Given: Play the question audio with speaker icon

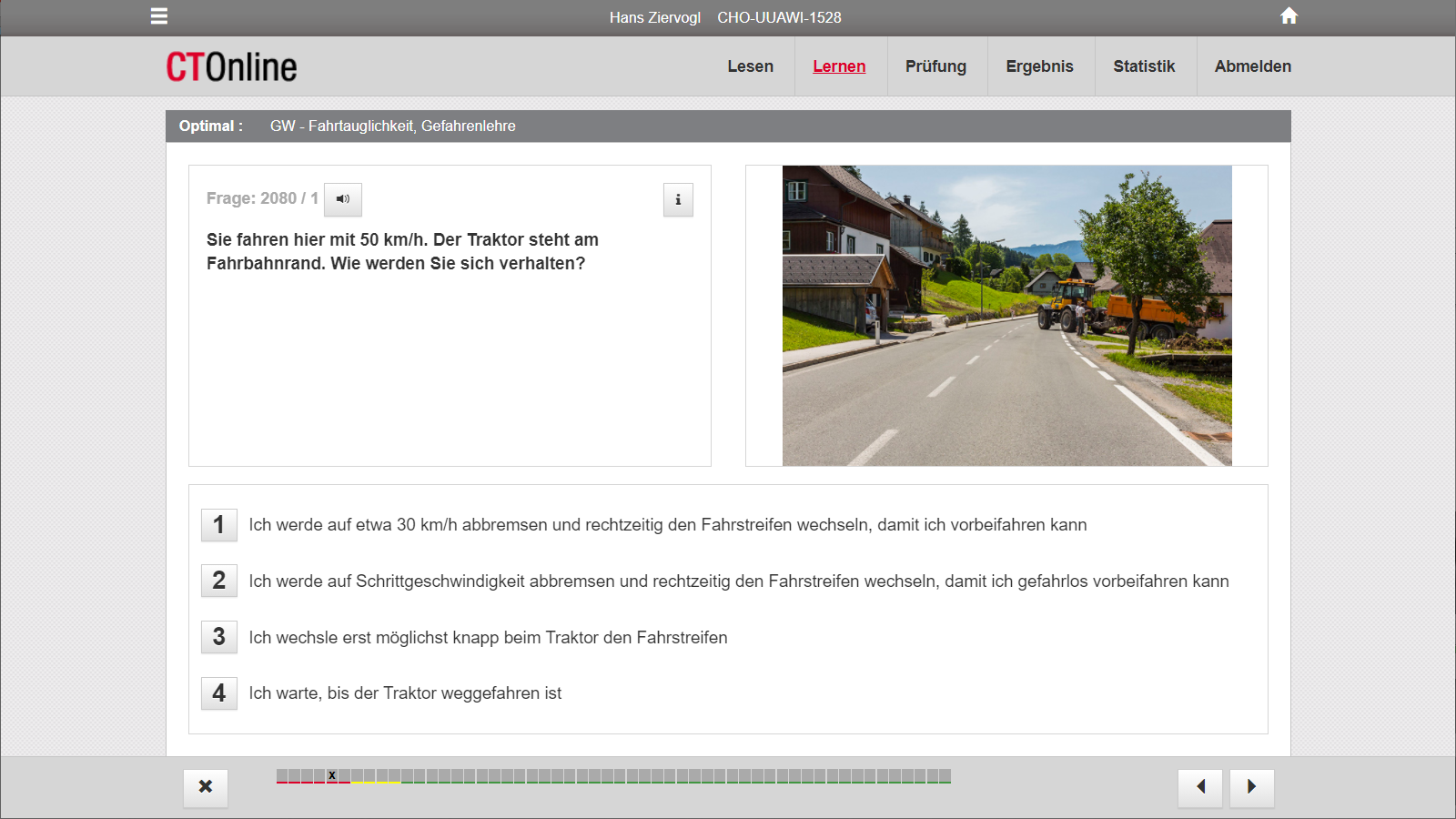Looking at the screenshot, I should coord(343,199).
